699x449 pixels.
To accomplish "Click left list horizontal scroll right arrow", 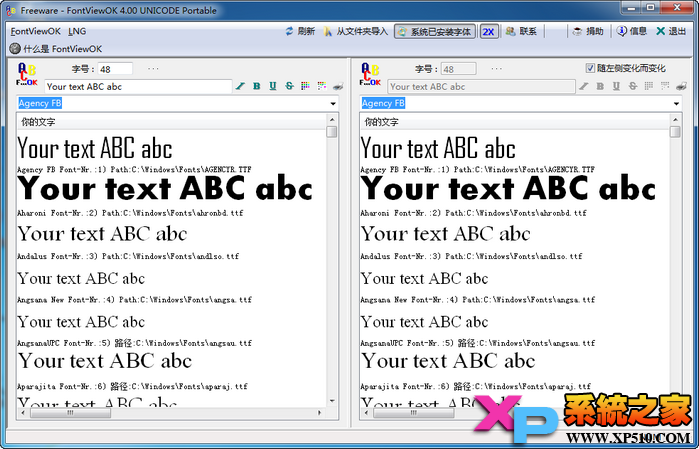I will (x=319, y=413).
